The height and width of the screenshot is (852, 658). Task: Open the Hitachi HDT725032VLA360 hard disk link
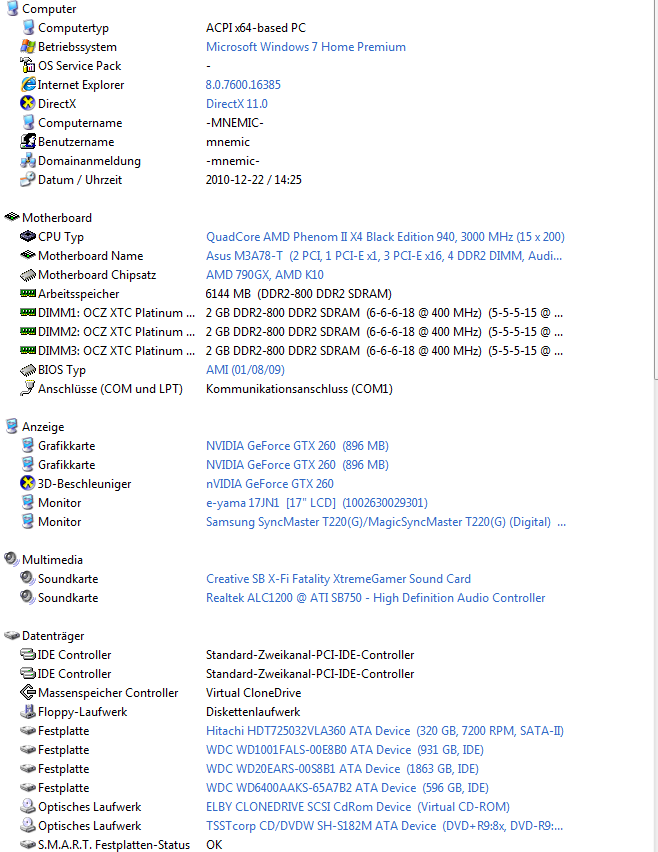pos(385,731)
